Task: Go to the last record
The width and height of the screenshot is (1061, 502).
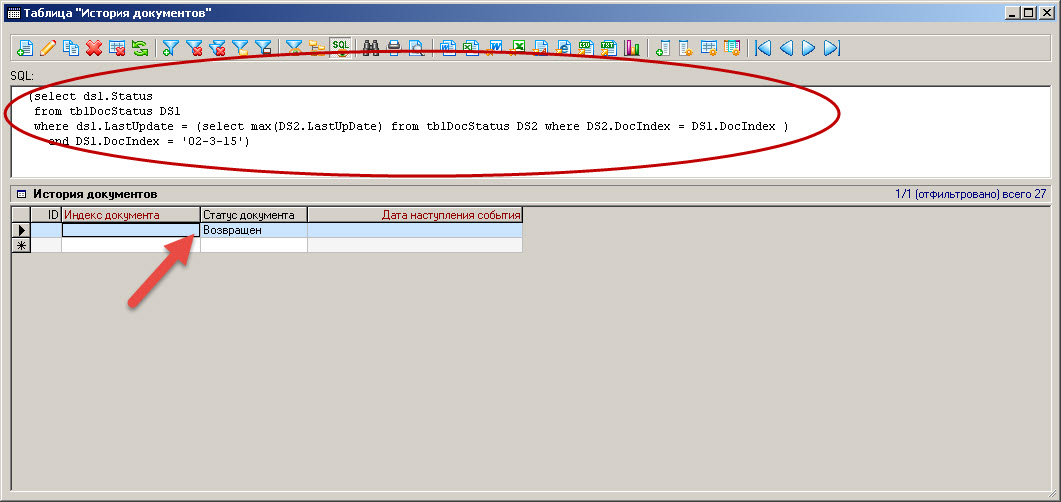Action: tap(832, 48)
